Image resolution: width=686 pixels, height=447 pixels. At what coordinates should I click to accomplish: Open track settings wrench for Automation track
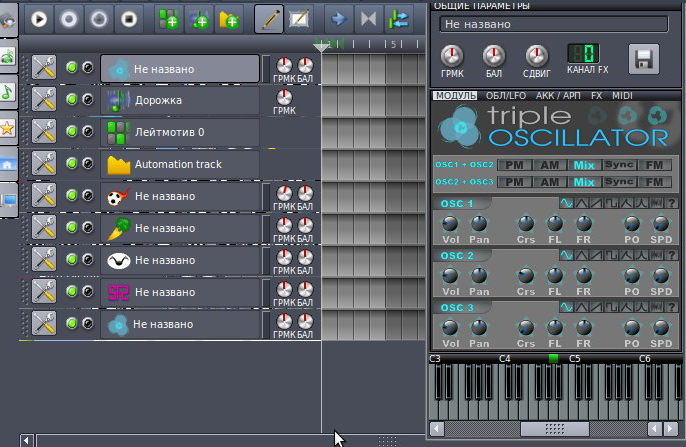click(44, 163)
